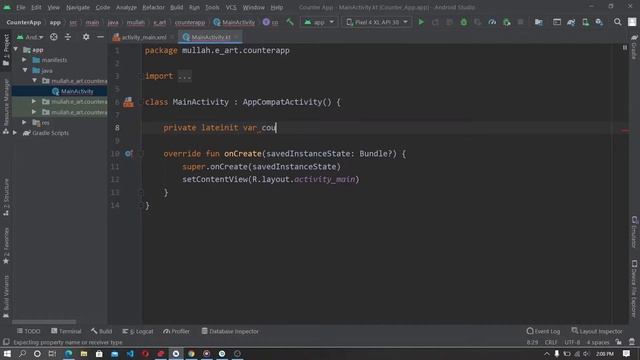This screenshot has width=640, height=360.
Task: Click the CounterApp breadcrumb
Action: tap(24, 22)
